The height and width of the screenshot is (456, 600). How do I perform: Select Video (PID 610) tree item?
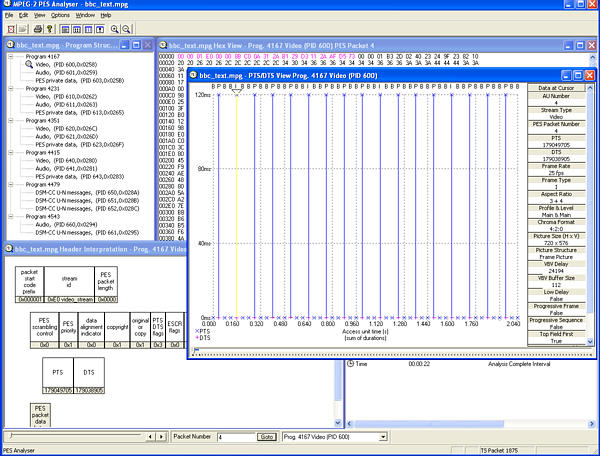click(x=66, y=96)
